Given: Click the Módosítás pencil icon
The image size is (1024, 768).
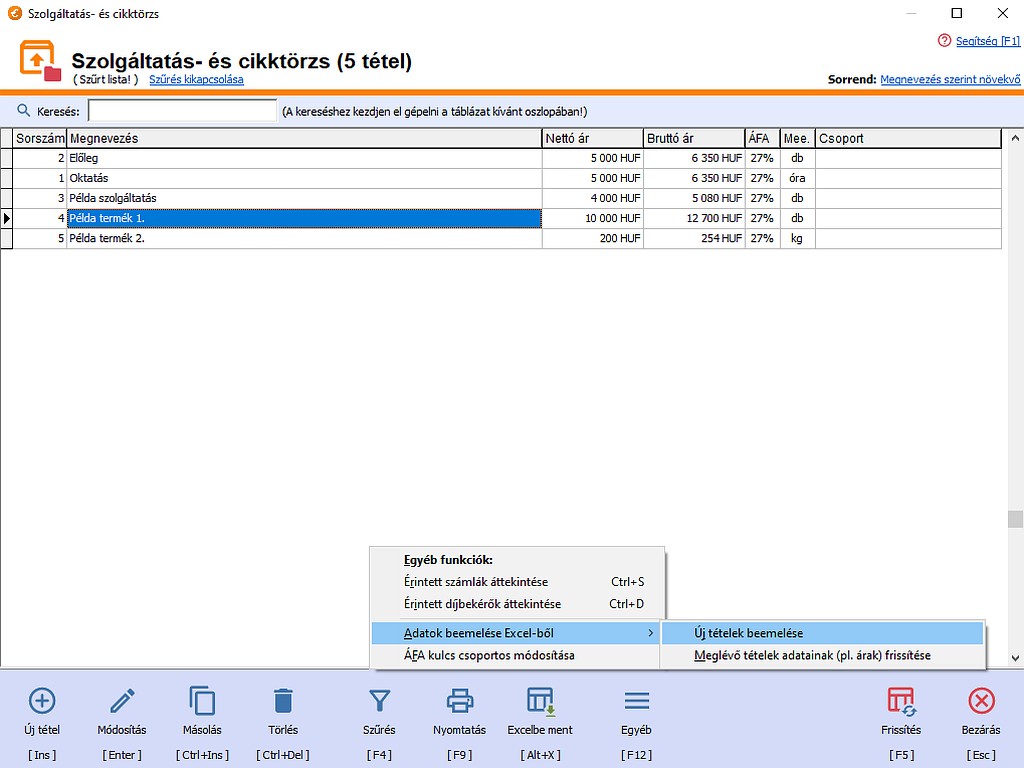Looking at the screenshot, I should (x=122, y=700).
